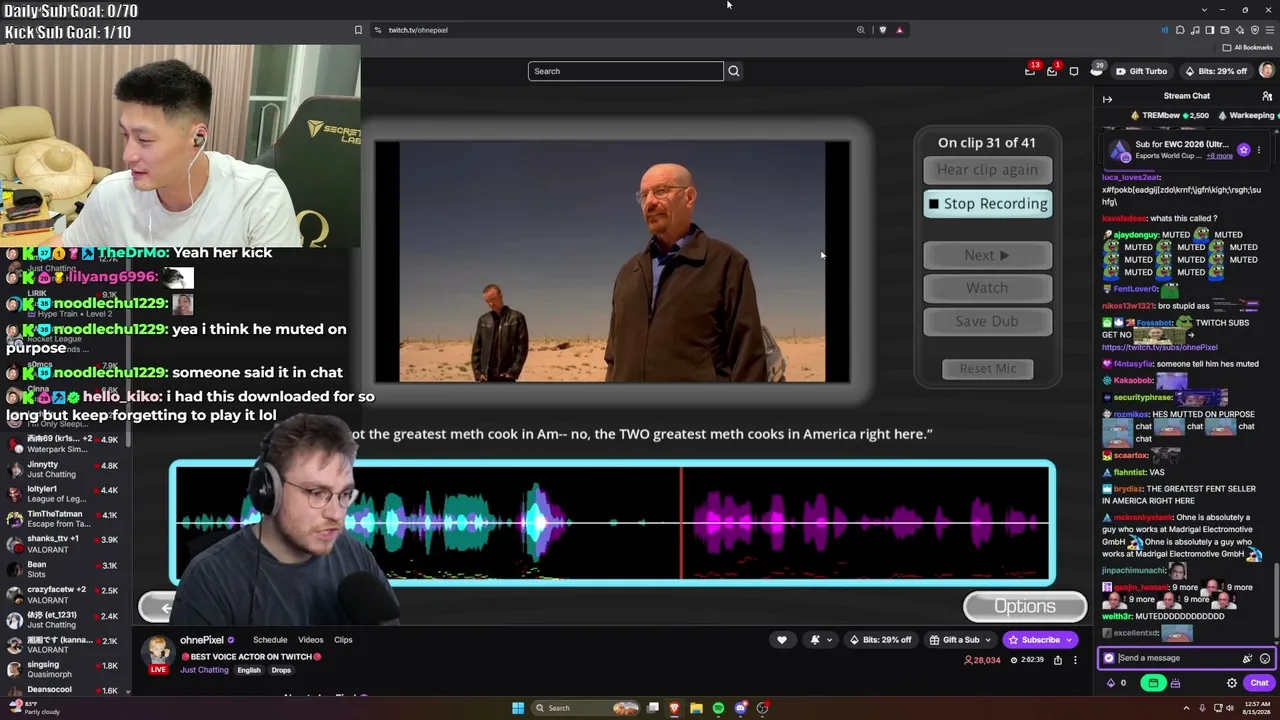Click the Brave Shields icon in address bar
The image size is (1280, 720).
[x=882, y=30]
